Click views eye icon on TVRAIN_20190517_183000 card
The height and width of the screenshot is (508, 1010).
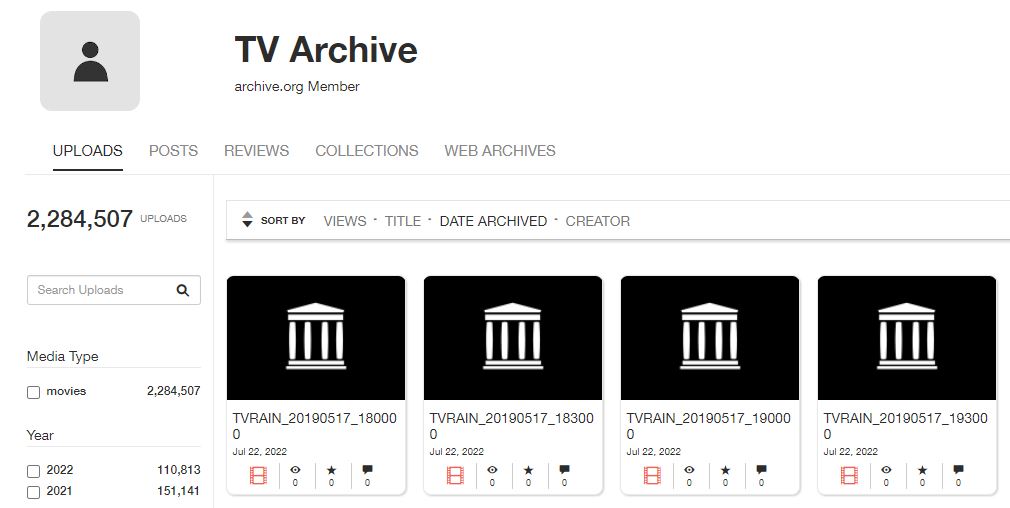pos(493,470)
